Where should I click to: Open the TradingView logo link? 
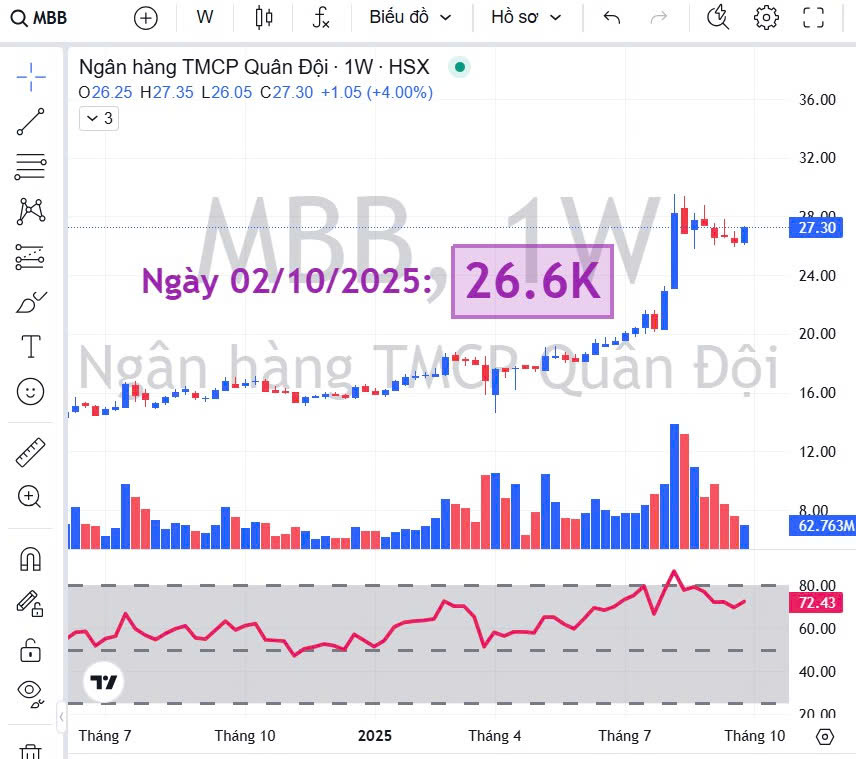(x=103, y=681)
